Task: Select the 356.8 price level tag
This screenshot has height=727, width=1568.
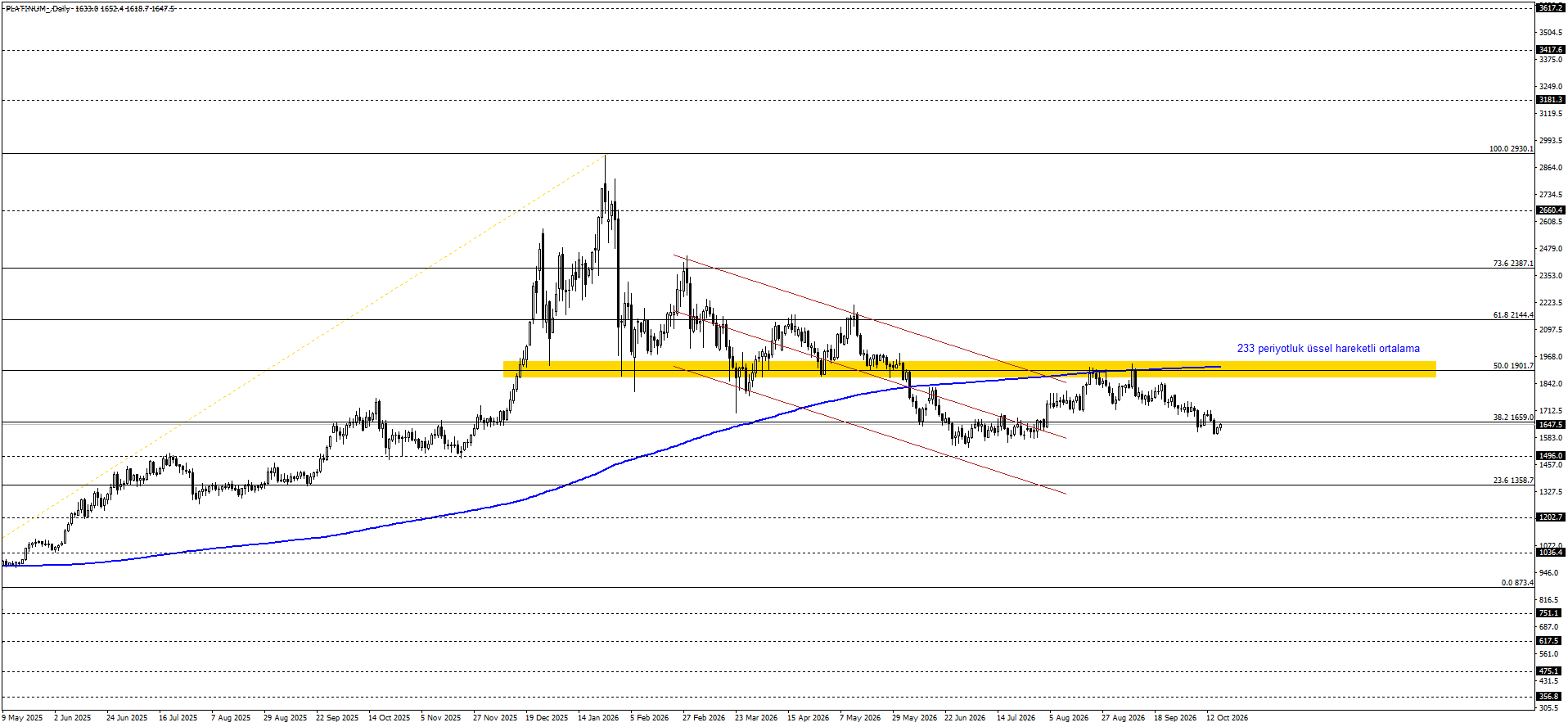Action: click(1550, 697)
